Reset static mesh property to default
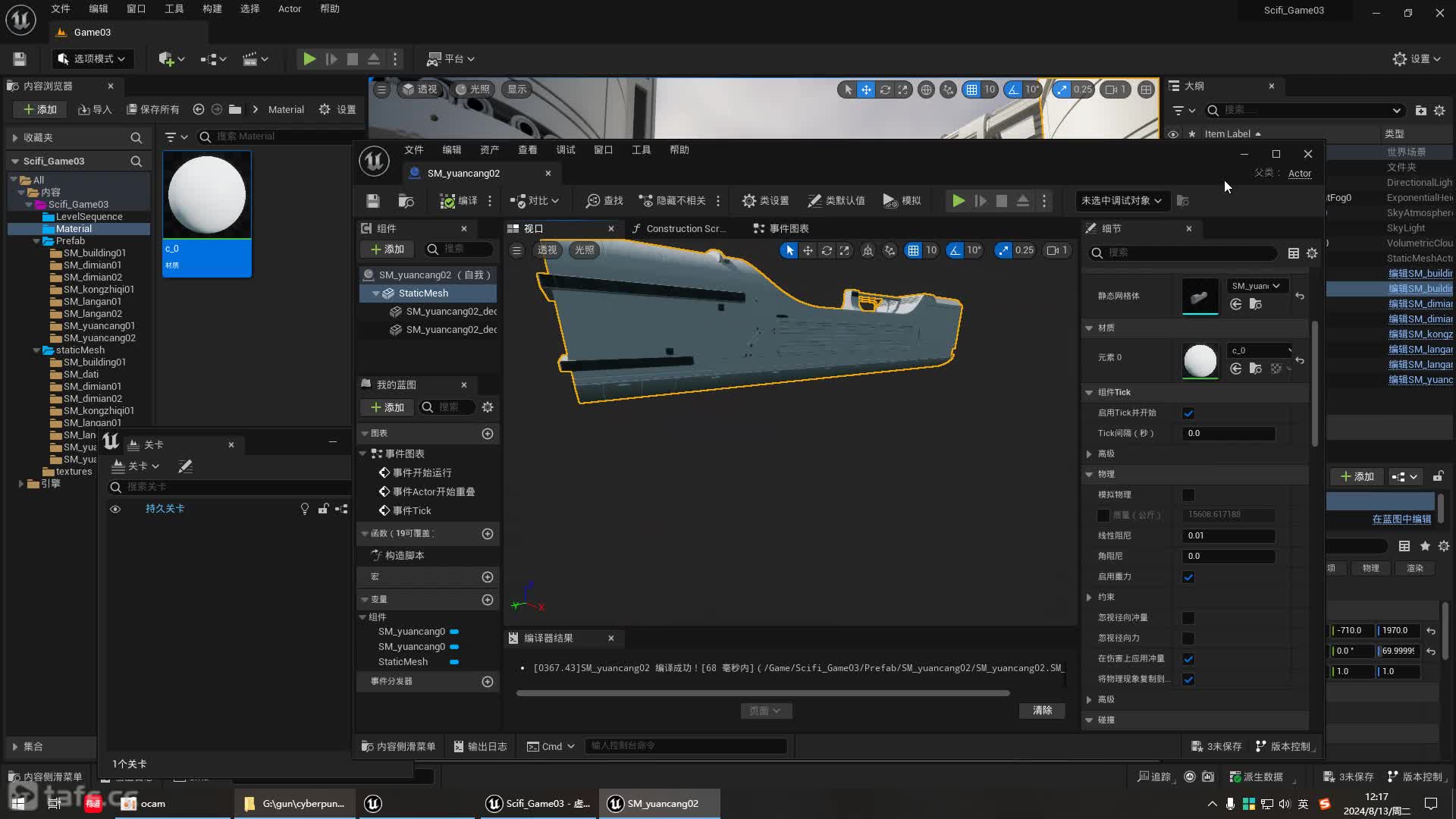 click(x=1300, y=296)
